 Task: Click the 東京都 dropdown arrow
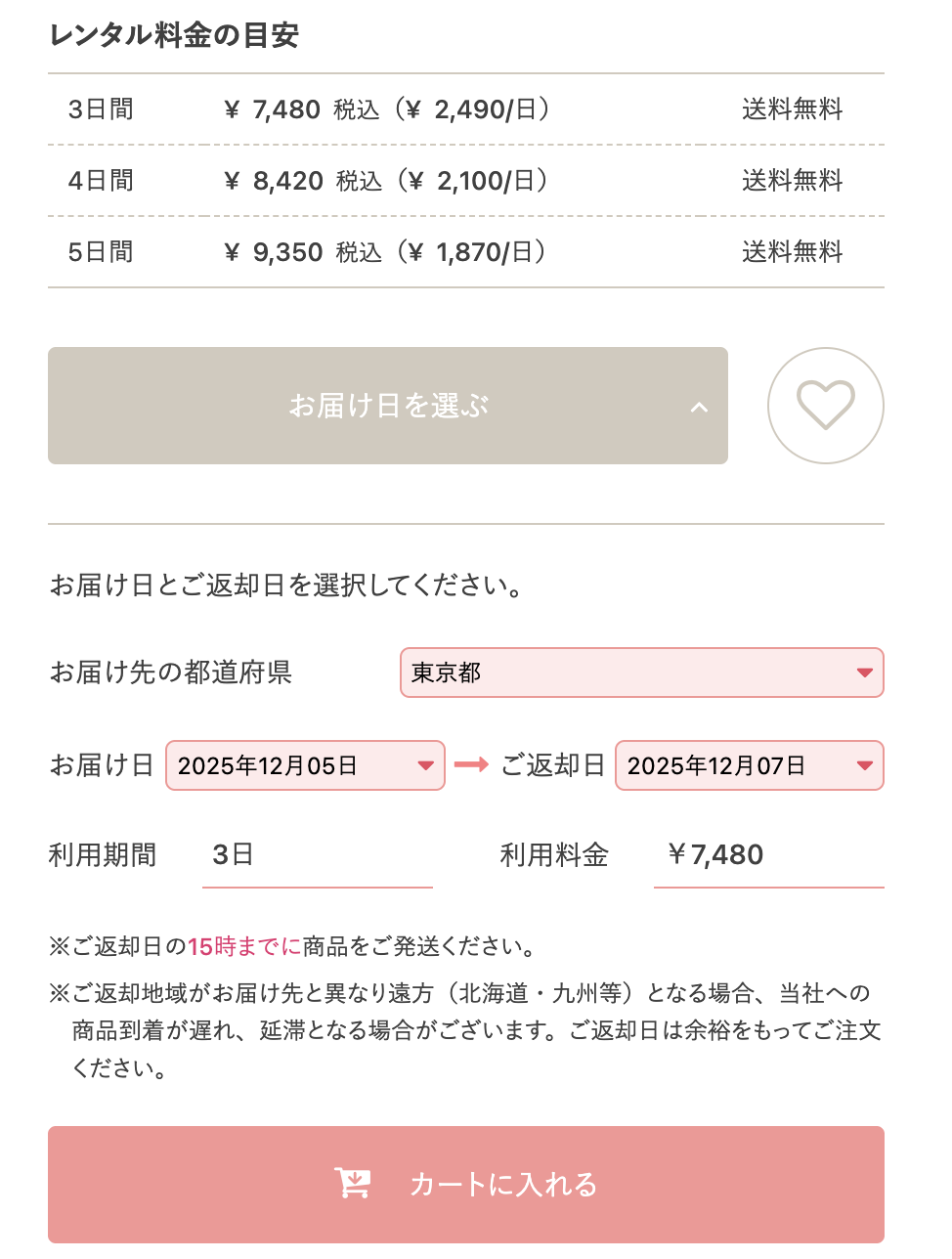point(864,673)
